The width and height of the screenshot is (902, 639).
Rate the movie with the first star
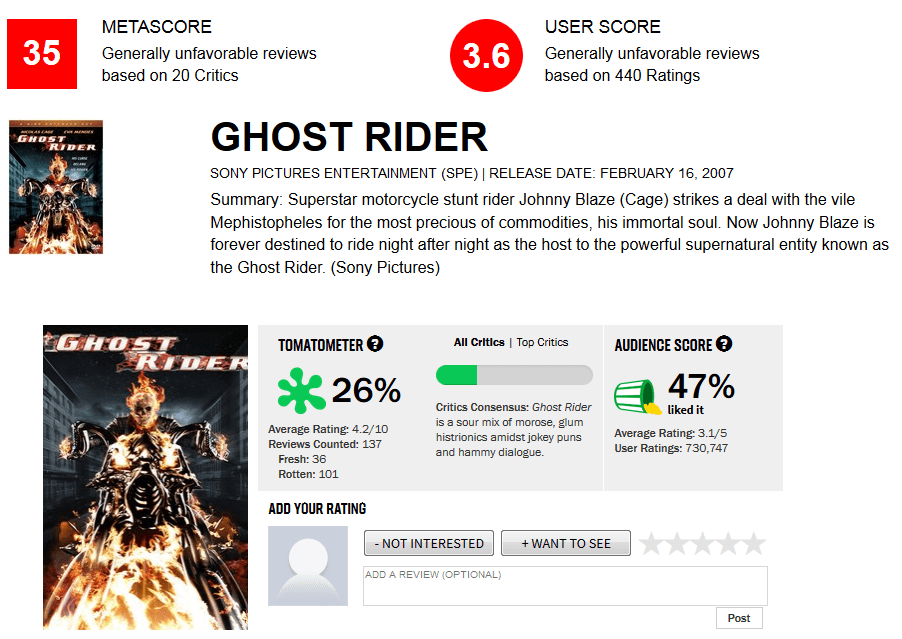pyautogui.click(x=651, y=544)
